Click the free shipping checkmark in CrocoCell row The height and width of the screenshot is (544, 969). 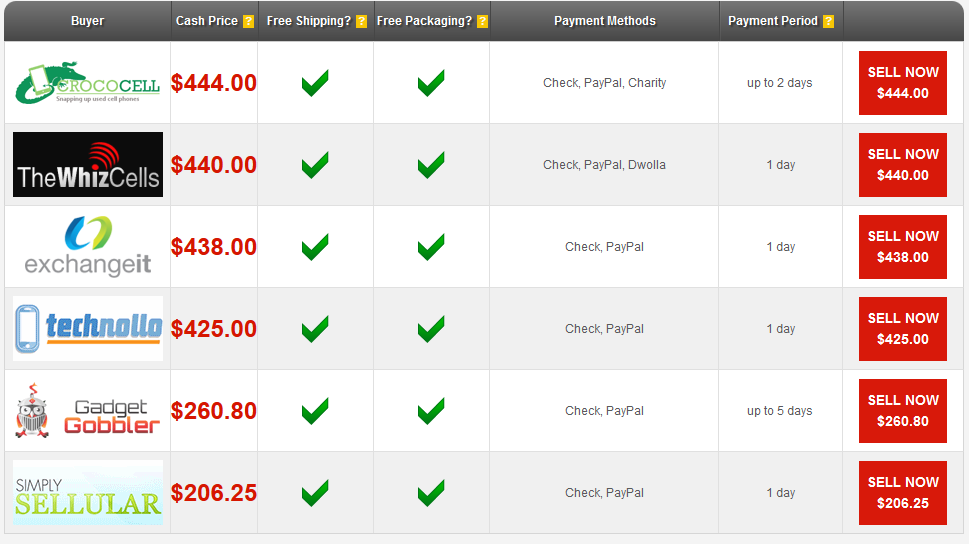coord(315,83)
